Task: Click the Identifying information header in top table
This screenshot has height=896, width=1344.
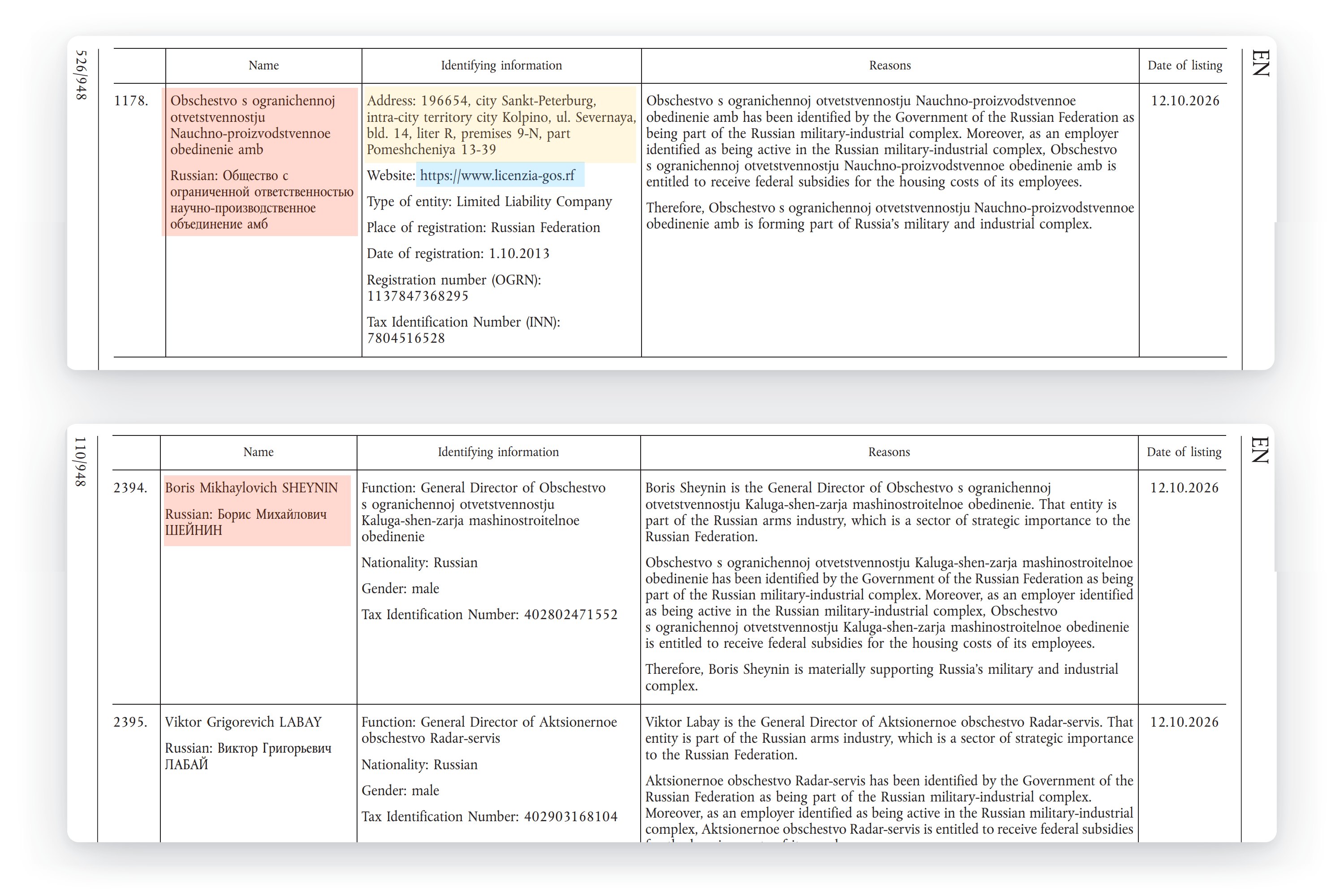Action: (x=501, y=66)
